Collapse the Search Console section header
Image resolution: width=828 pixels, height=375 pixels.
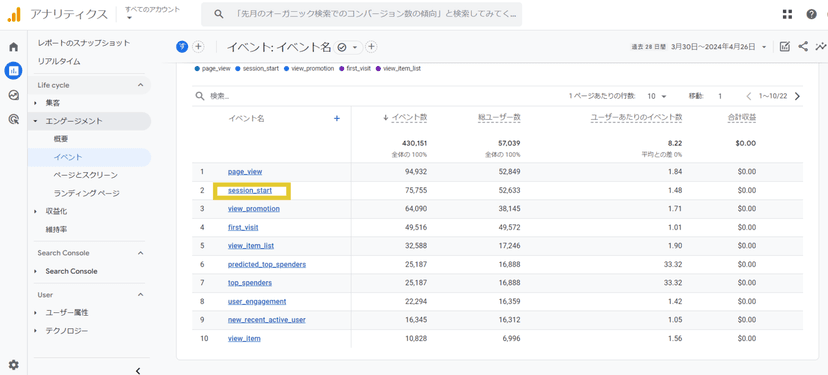tap(140, 253)
